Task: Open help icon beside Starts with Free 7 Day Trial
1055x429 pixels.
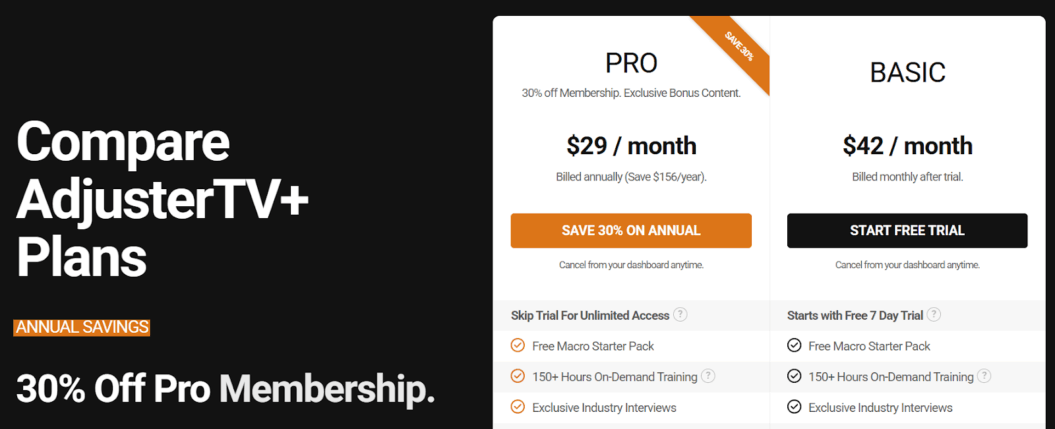Action: click(934, 315)
